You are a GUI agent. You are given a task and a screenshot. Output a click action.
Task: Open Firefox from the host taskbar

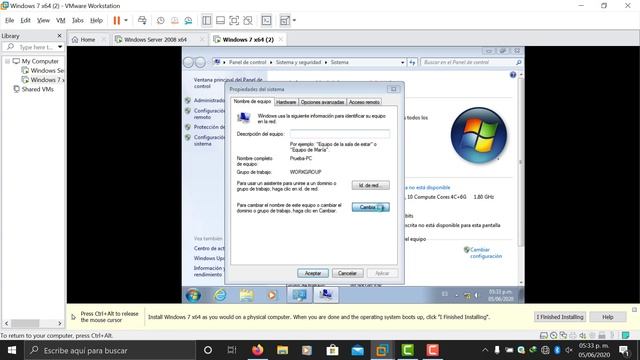click(x=258, y=350)
